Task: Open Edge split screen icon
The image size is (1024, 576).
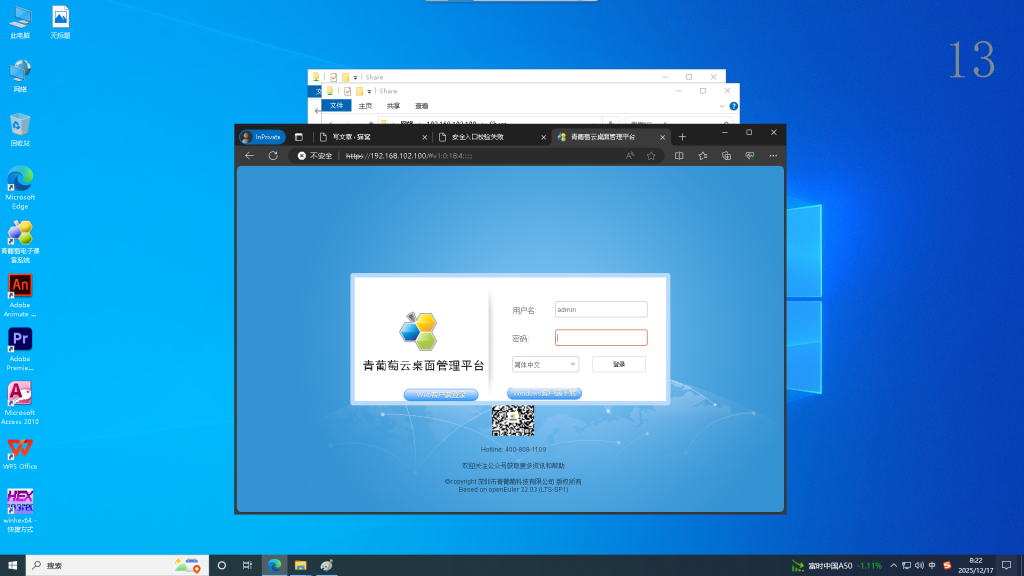Action: (x=679, y=156)
